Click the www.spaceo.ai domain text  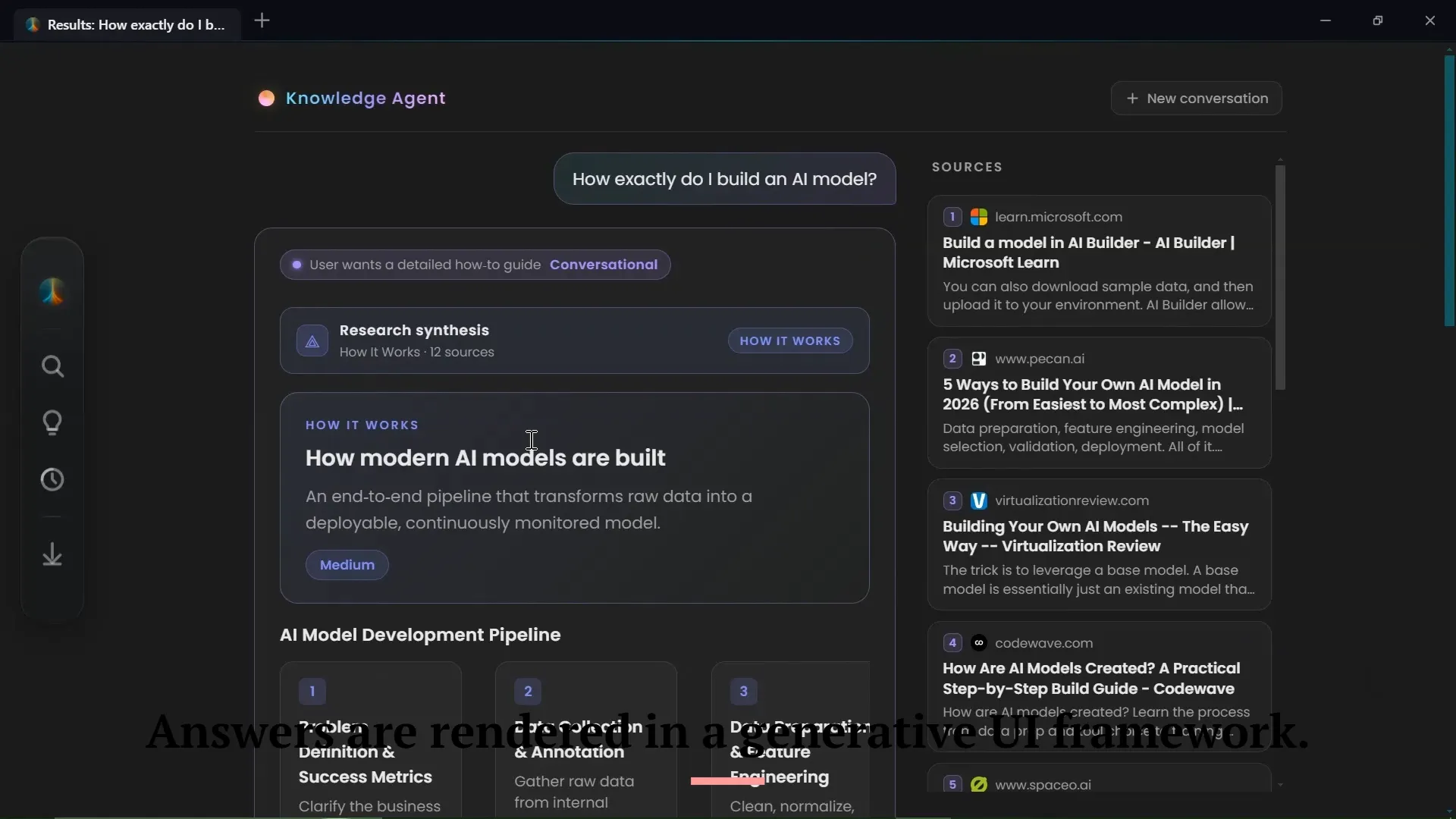pyautogui.click(x=1043, y=785)
